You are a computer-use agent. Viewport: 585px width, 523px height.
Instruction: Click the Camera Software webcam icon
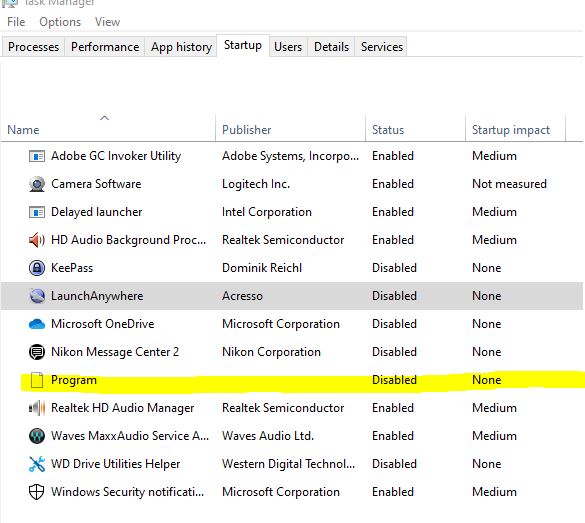[37, 184]
